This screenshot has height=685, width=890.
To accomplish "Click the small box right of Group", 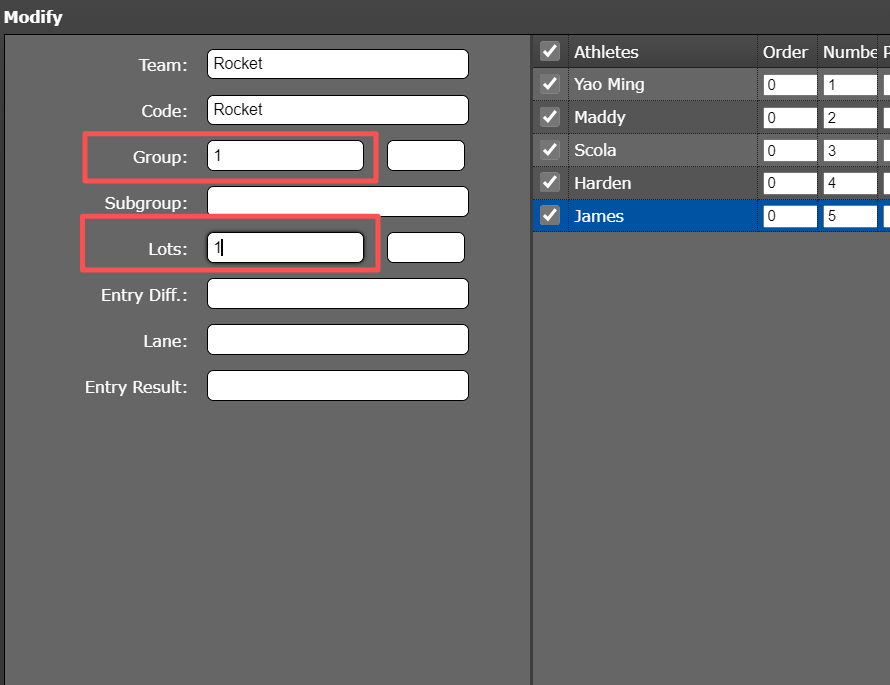I will click(x=425, y=156).
